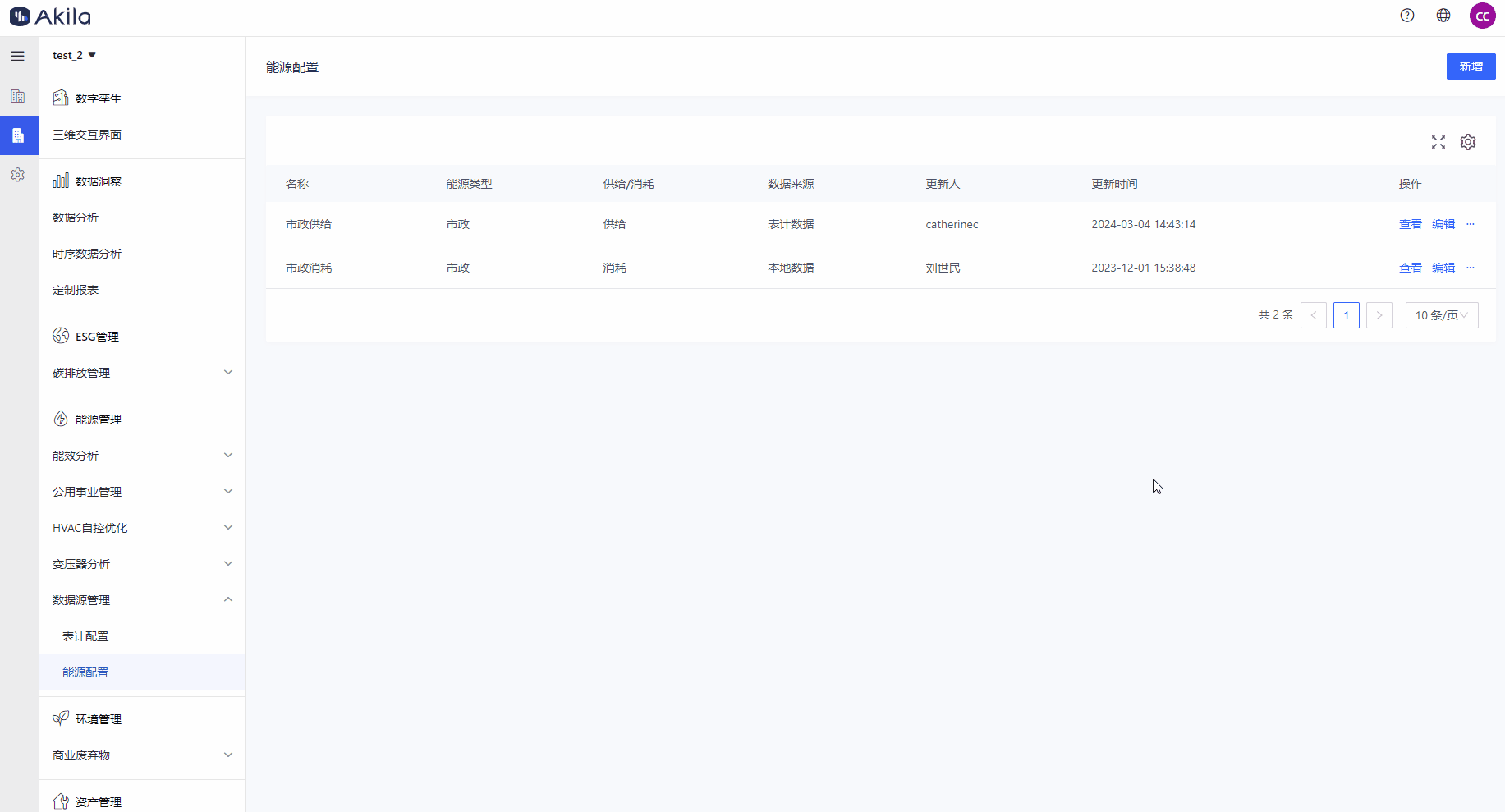Click the 能源类型 column header
This screenshot has height=812, width=1505.
[x=469, y=184]
